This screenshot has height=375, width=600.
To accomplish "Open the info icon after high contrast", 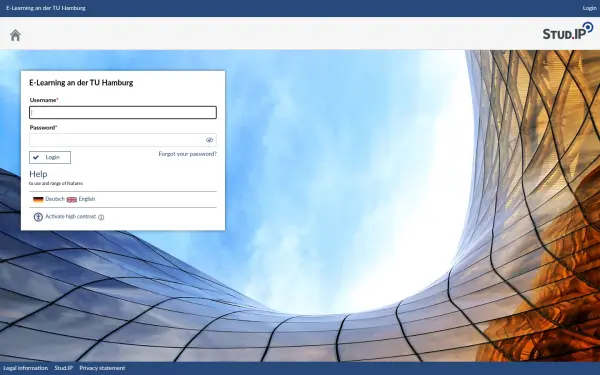I will point(101,217).
